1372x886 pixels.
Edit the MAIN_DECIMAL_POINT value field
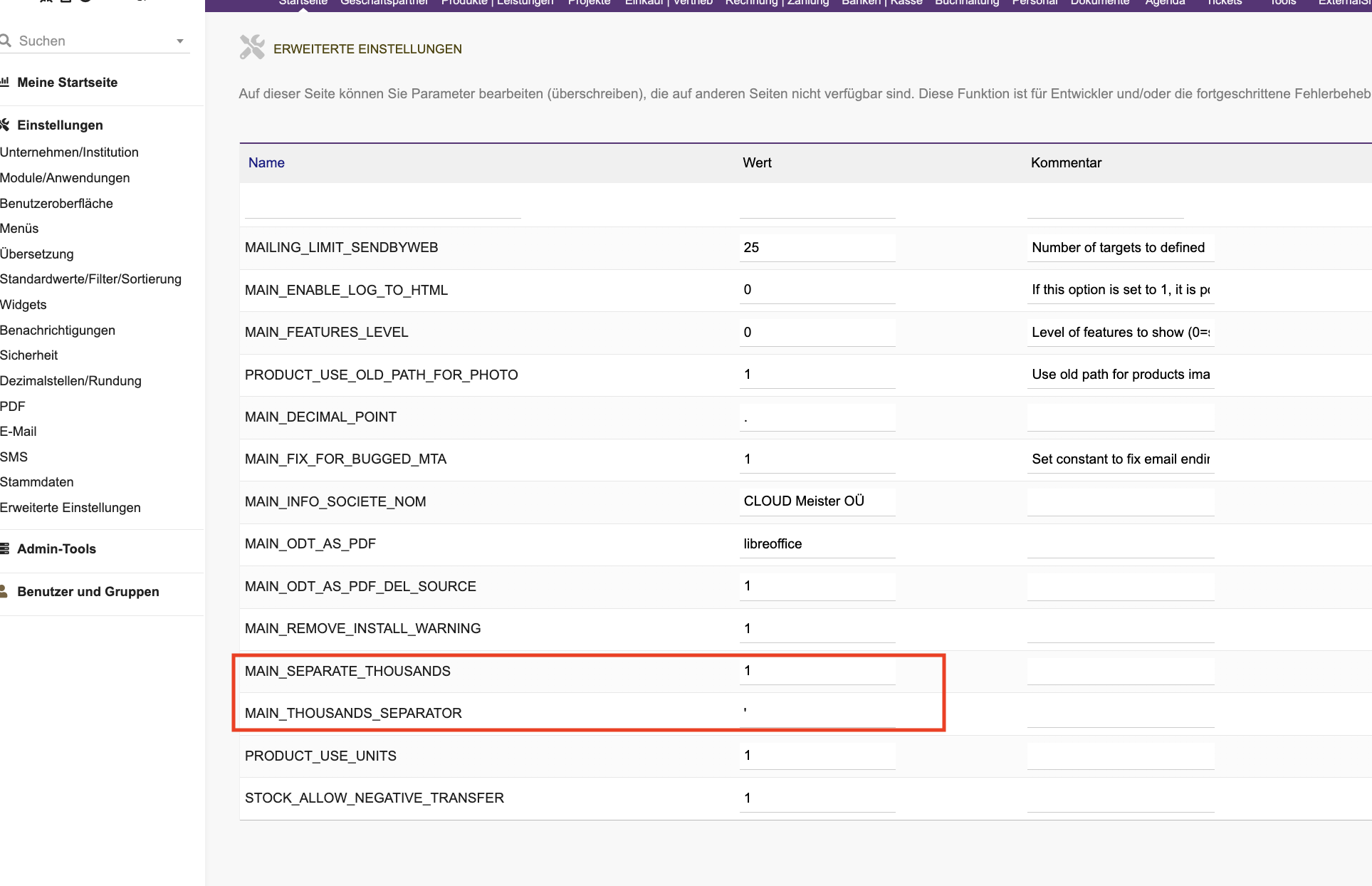tap(817, 417)
